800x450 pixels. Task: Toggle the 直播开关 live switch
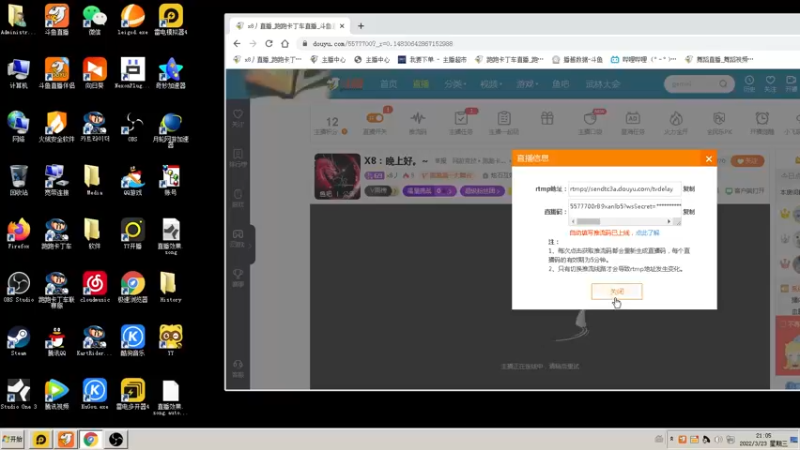pyautogui.click(x=375, y=118)
